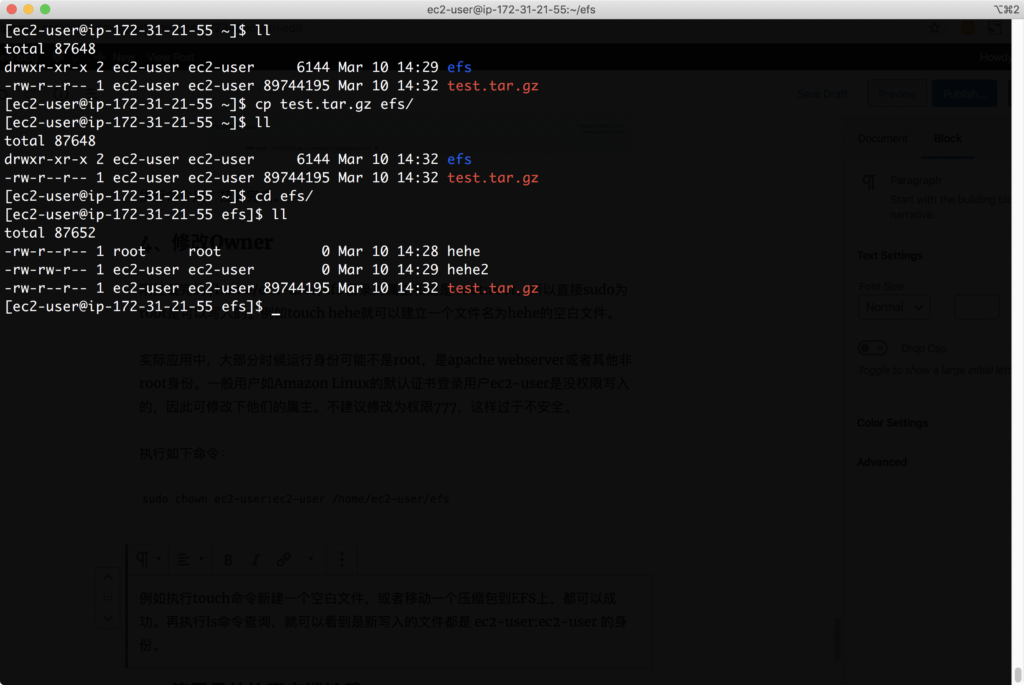The width and height of the screenshot is (1024, 685).
Task: Toggle bold formatting in block toolbar
Action: tap(228, 559)
